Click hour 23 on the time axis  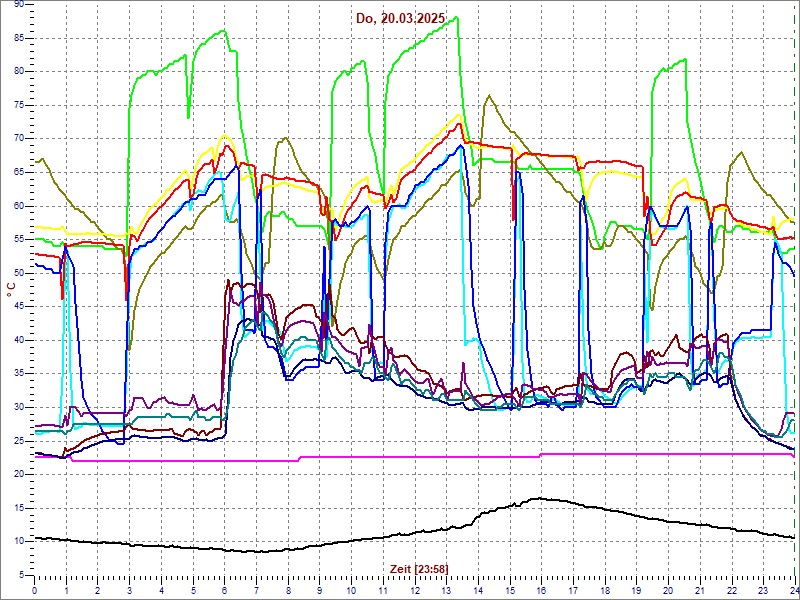763,590
